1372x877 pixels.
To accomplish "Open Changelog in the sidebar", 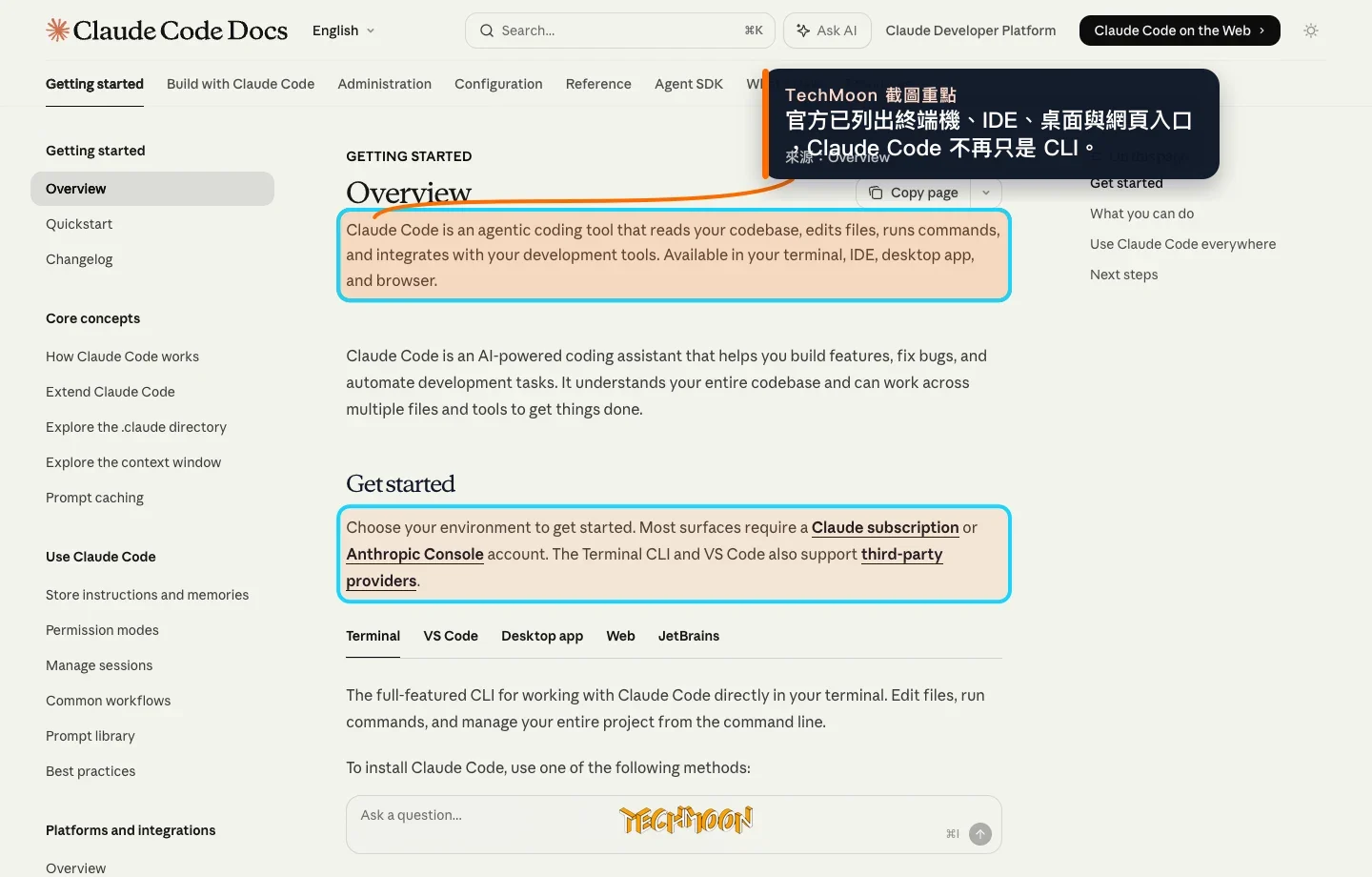I will coord(79,259).
